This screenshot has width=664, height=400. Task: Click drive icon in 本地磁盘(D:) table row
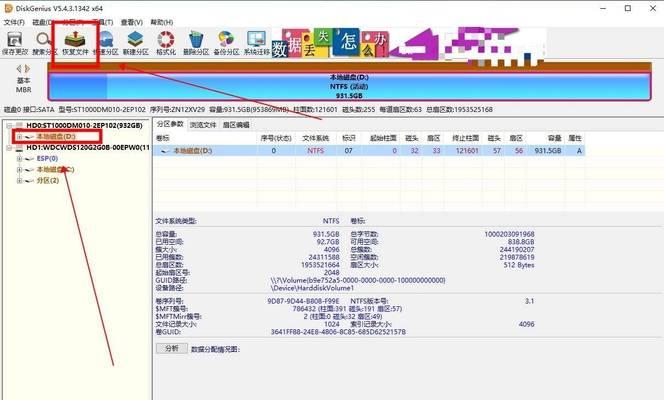[166, 151]
